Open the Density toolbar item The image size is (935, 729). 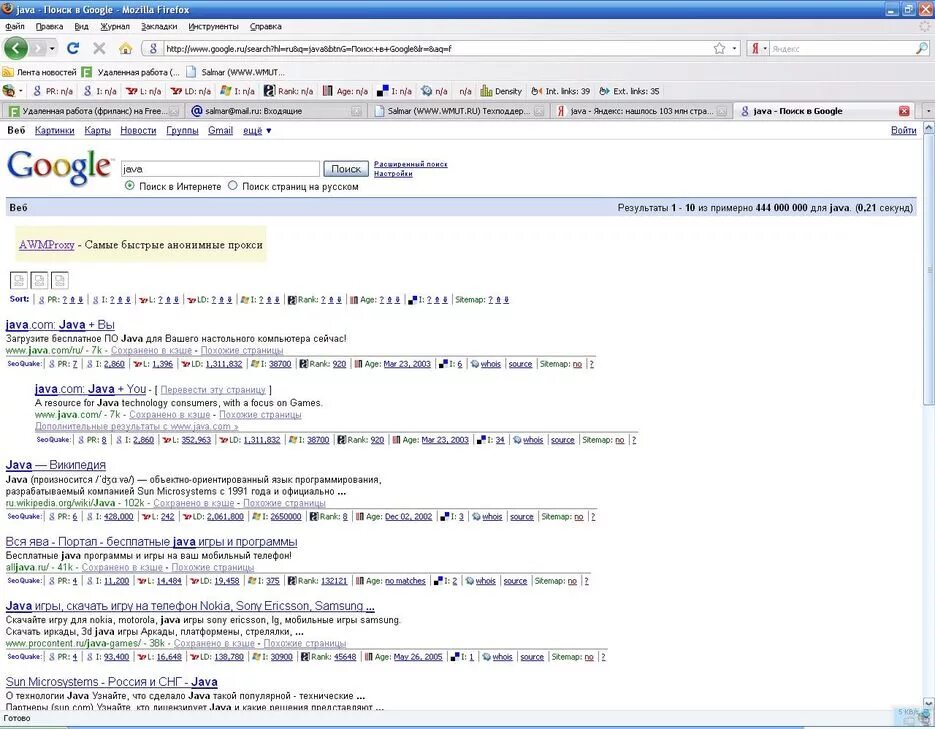(501, 91)
